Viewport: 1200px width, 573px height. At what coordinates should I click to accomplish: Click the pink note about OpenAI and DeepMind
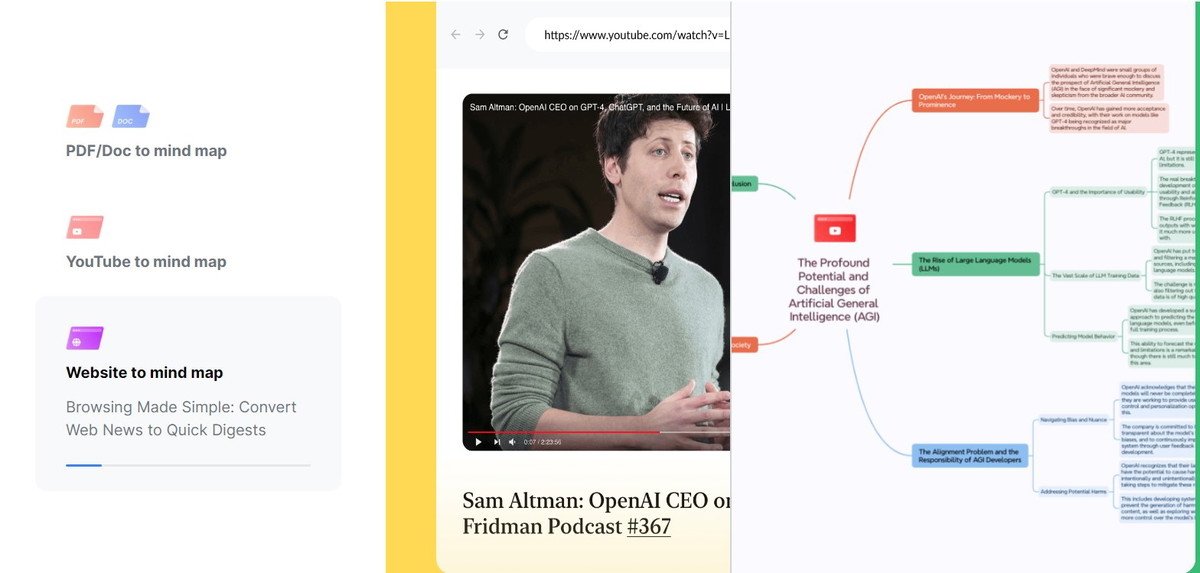coord(1108,82)
